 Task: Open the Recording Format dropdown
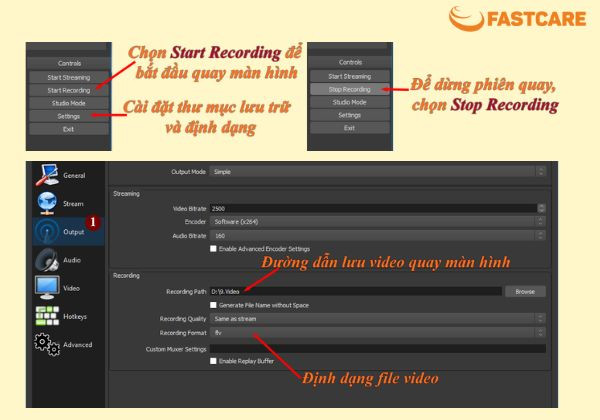coord(377,333)
